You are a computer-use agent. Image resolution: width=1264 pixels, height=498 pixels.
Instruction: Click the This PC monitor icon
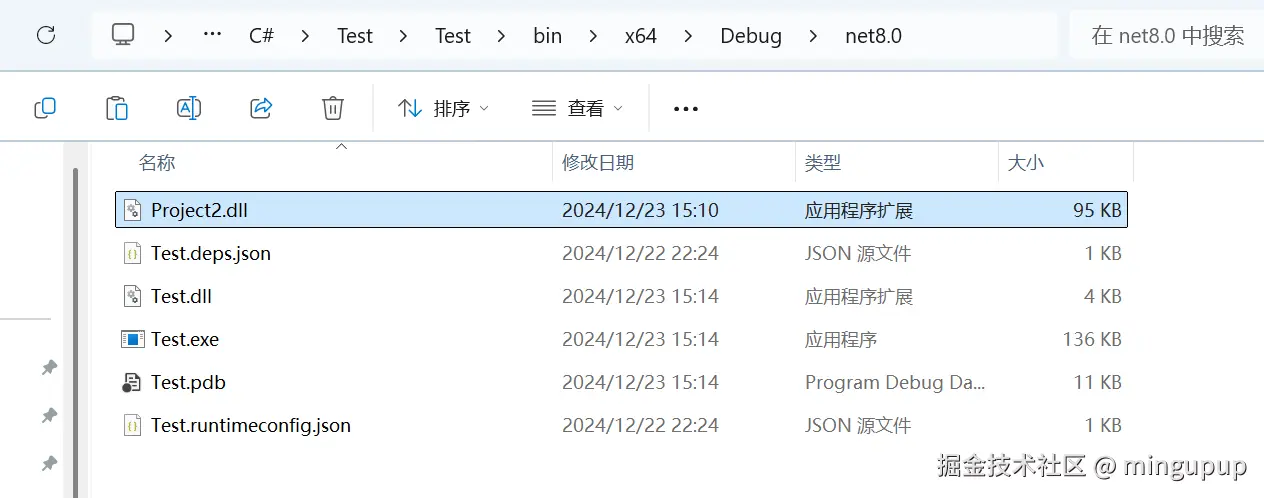pos(123,36)
